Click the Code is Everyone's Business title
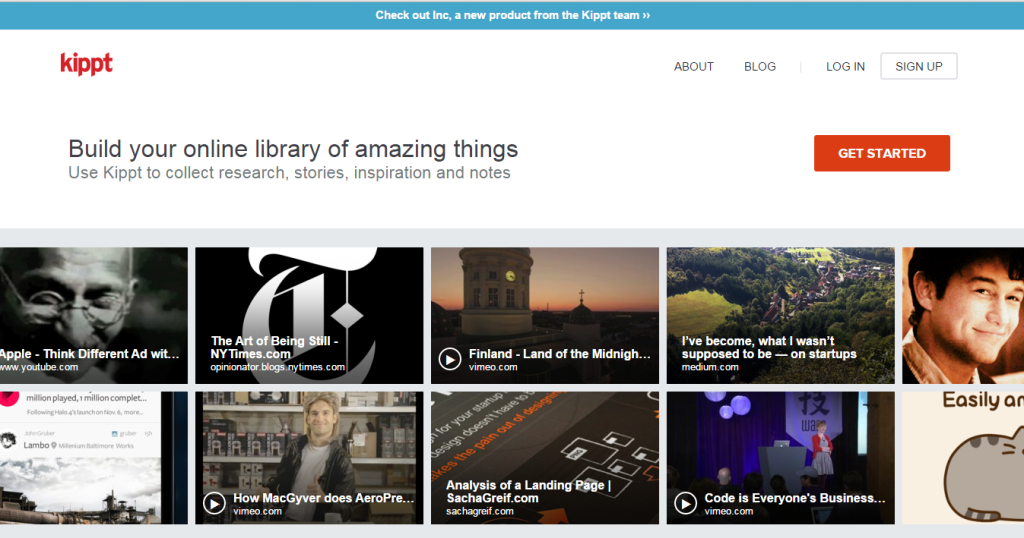 coord(795,498)
